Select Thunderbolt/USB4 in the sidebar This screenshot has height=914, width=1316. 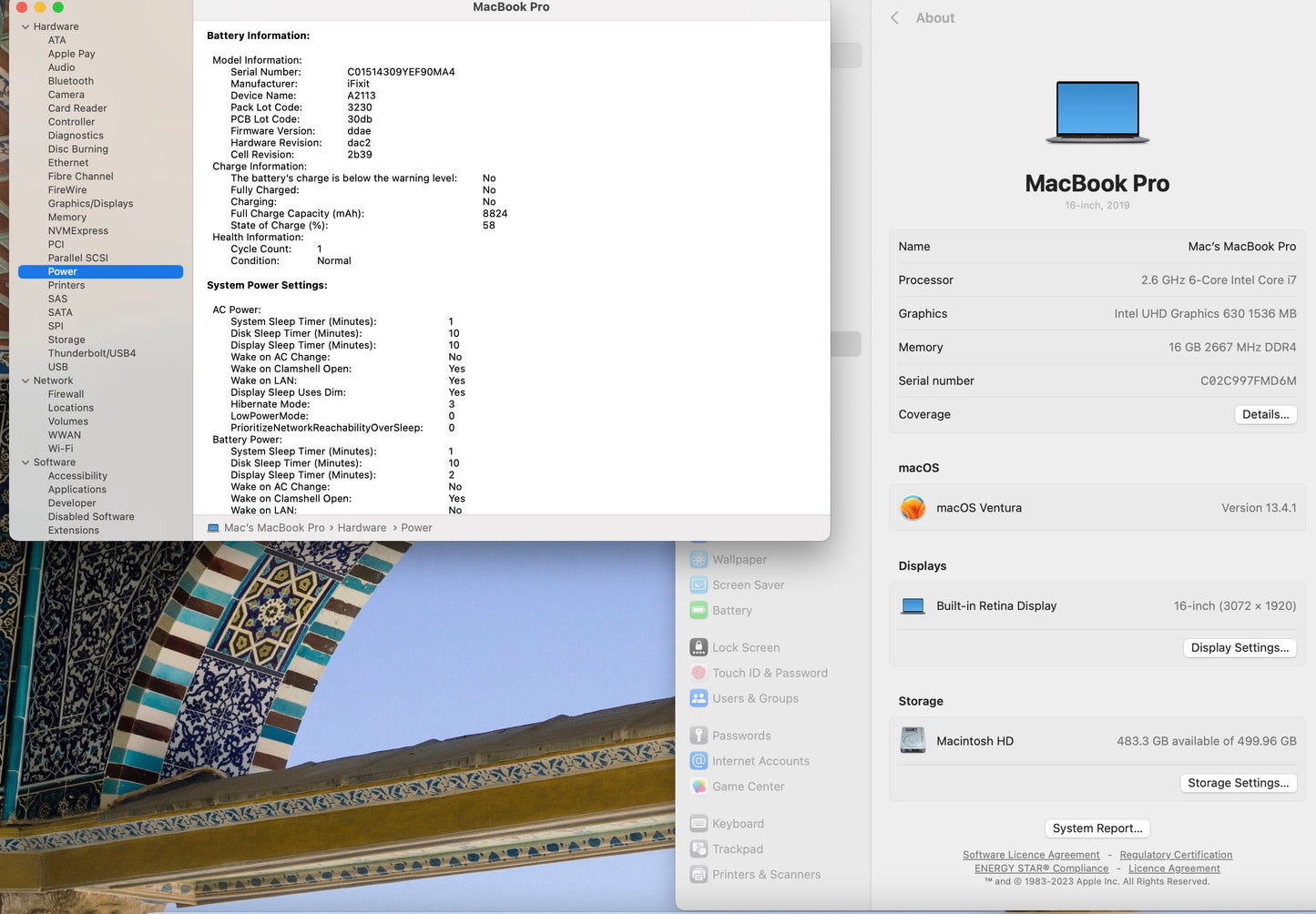tap(92, 353)
